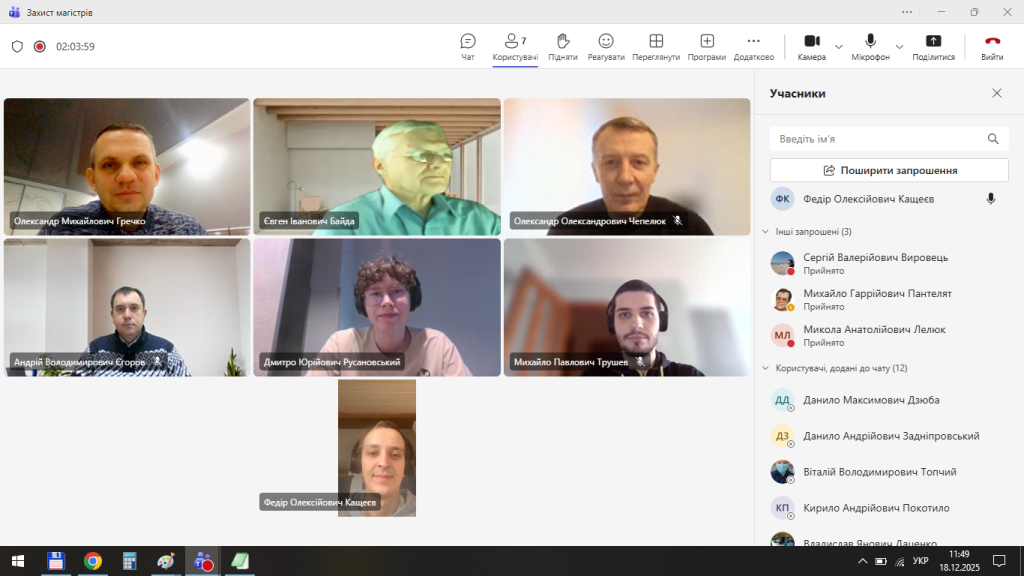Screen dimensions: 1024x576
Task: Open the taskbar clock and date
Action: point(959,561)
